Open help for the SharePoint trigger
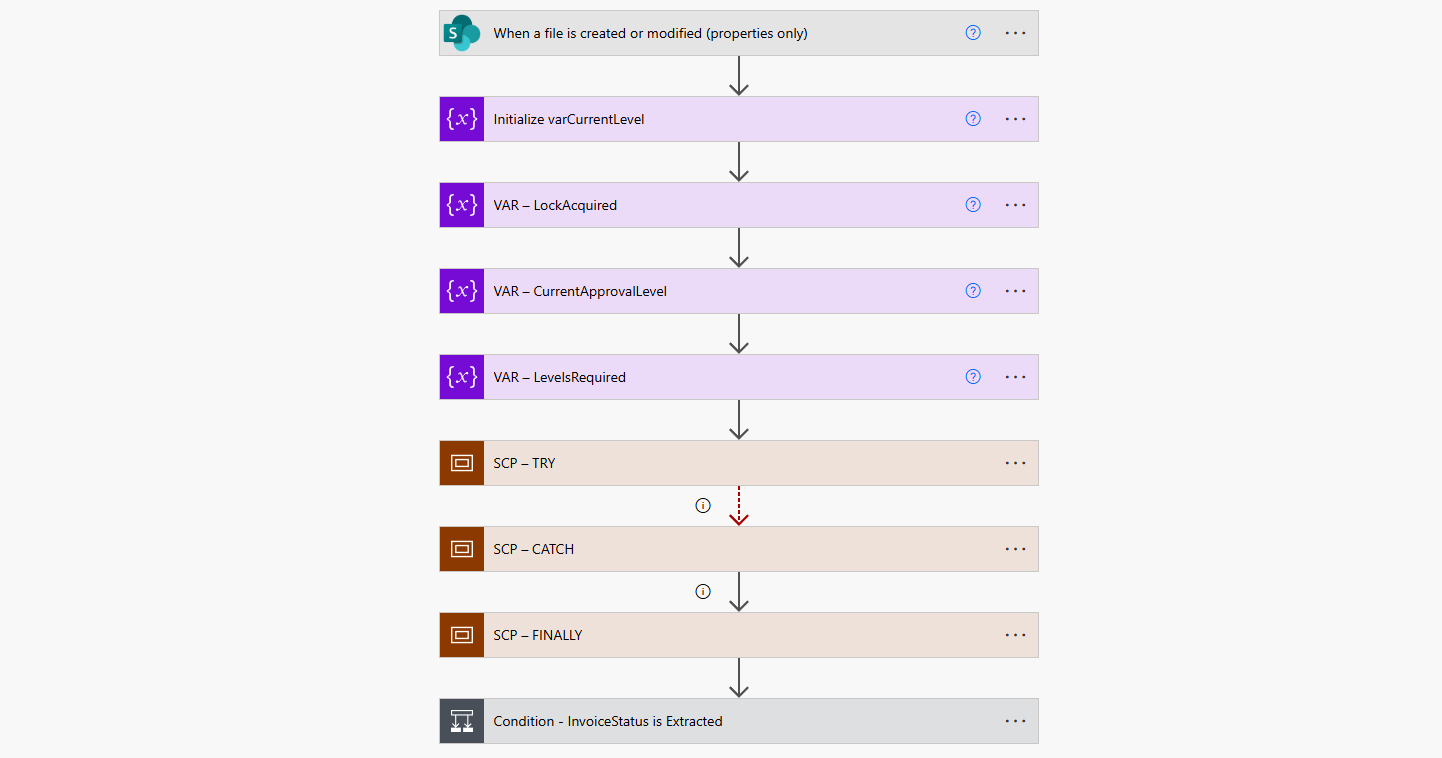1442x758 pixels. click(973, 33)
